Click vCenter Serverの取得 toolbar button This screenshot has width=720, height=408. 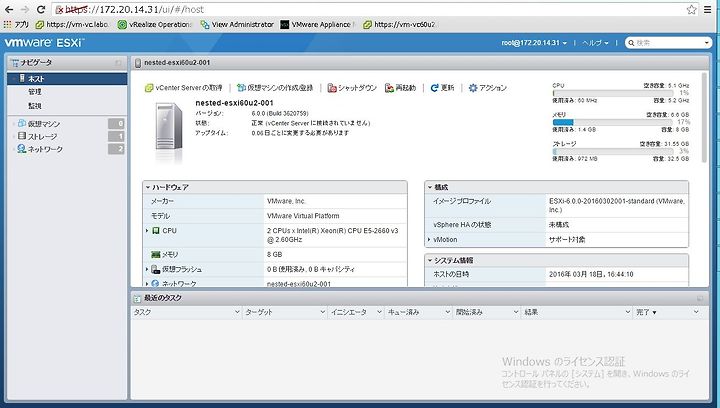183,88
